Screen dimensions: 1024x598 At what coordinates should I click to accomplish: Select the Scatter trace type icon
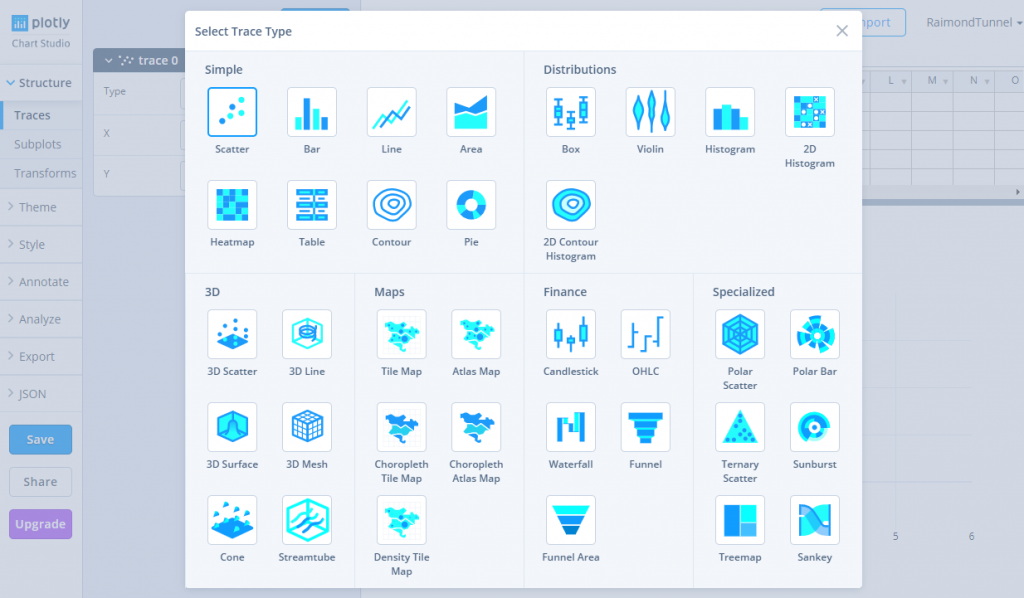(232, 112)
